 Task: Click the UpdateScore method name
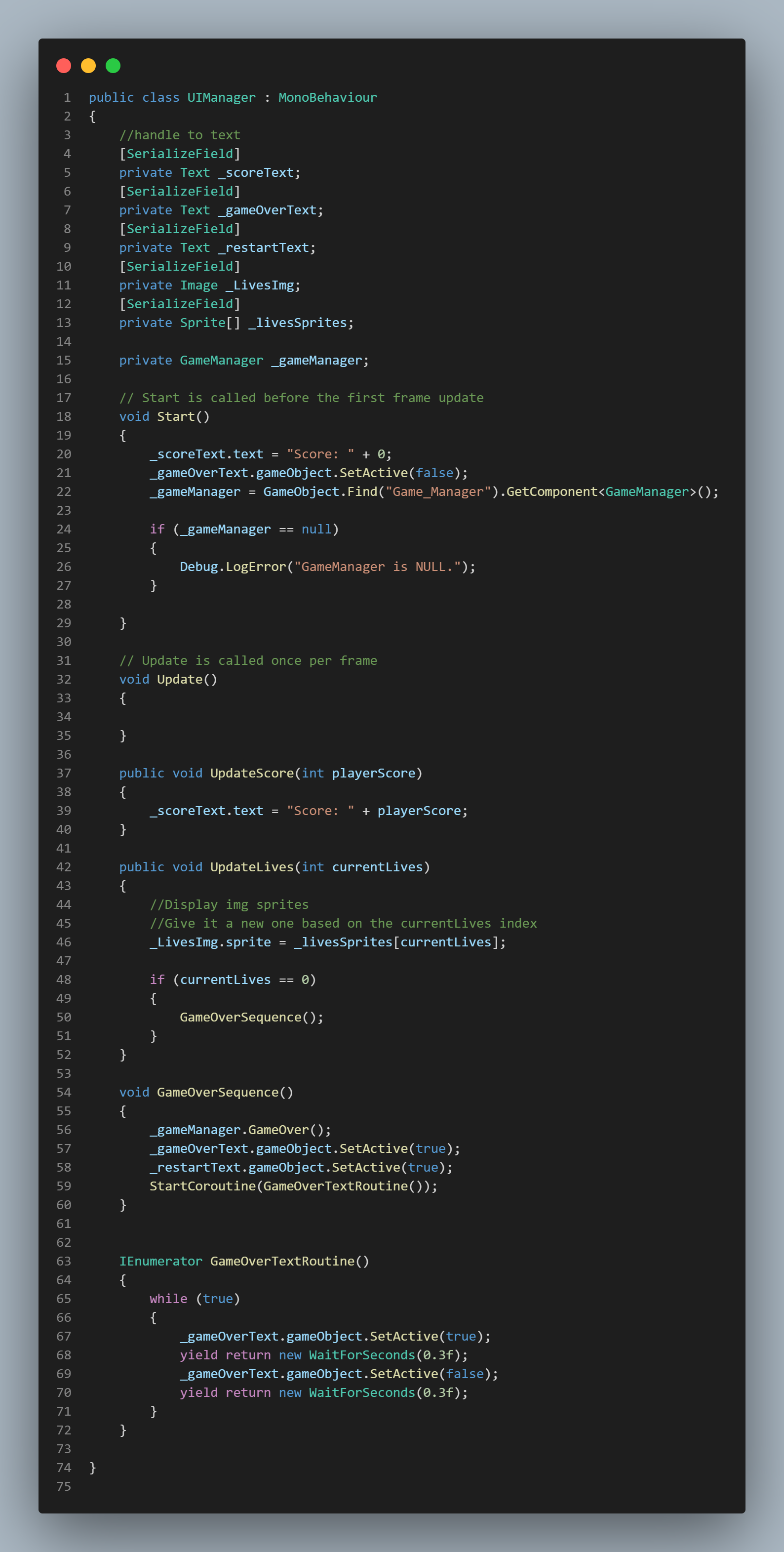(x=252, y=774)
